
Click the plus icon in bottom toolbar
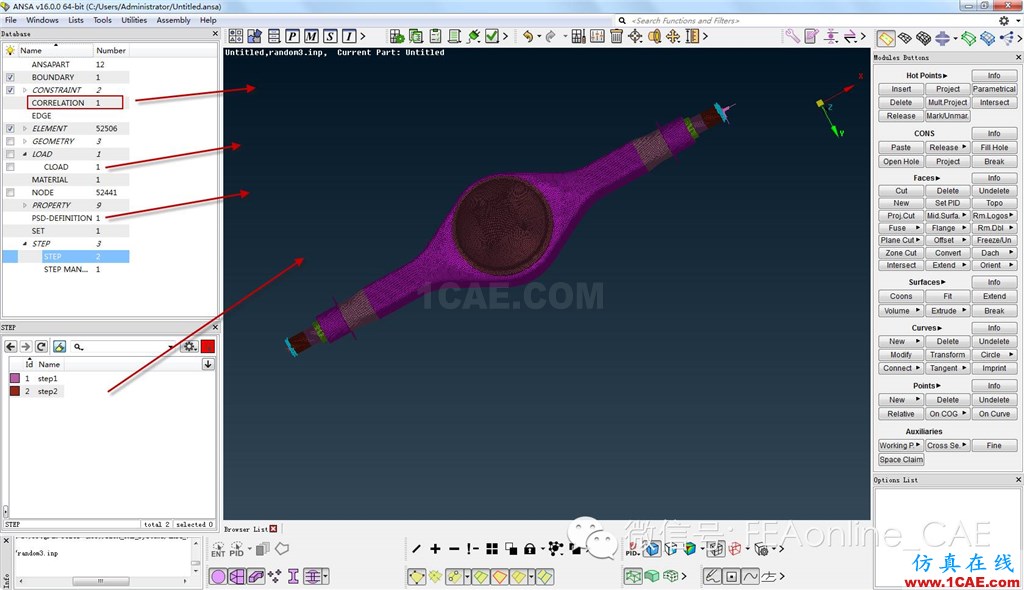pyautogui.click(x=435, y=549)
